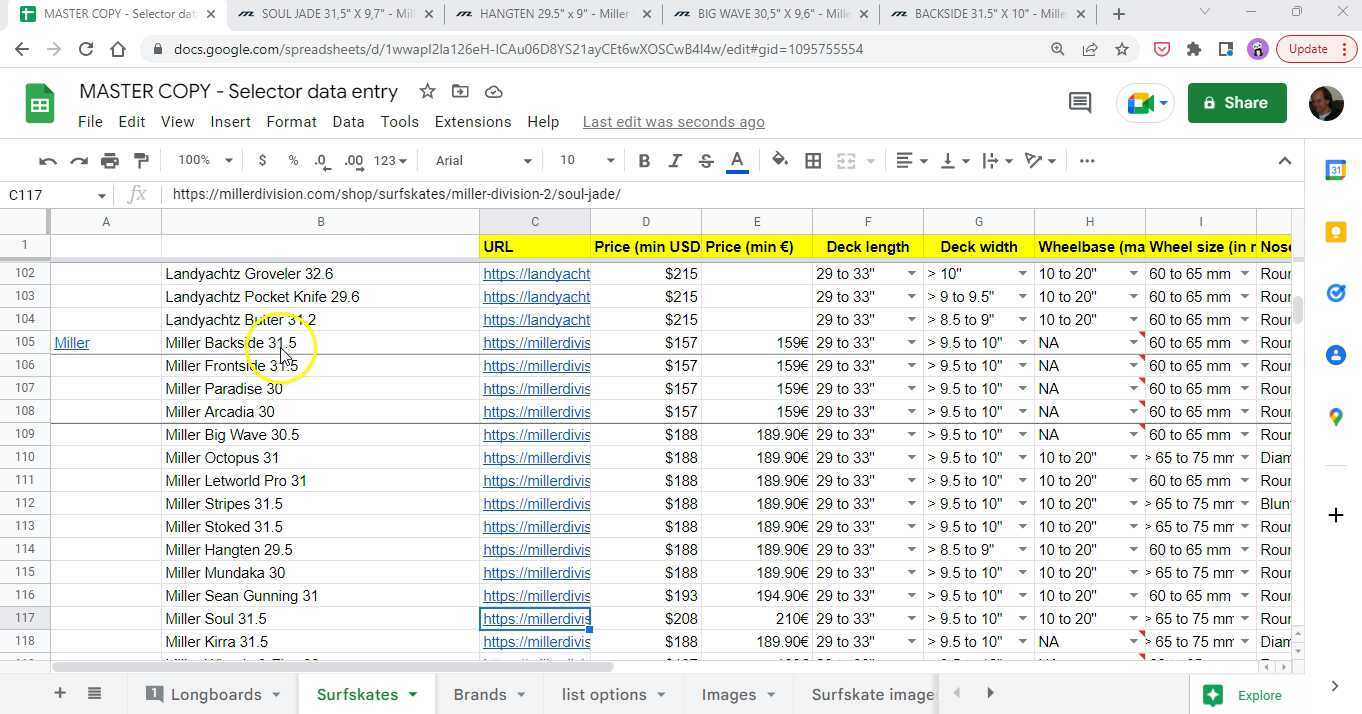Toggle bold formatting
Viewport: 1362px width, 714px height.
point(644,161)
